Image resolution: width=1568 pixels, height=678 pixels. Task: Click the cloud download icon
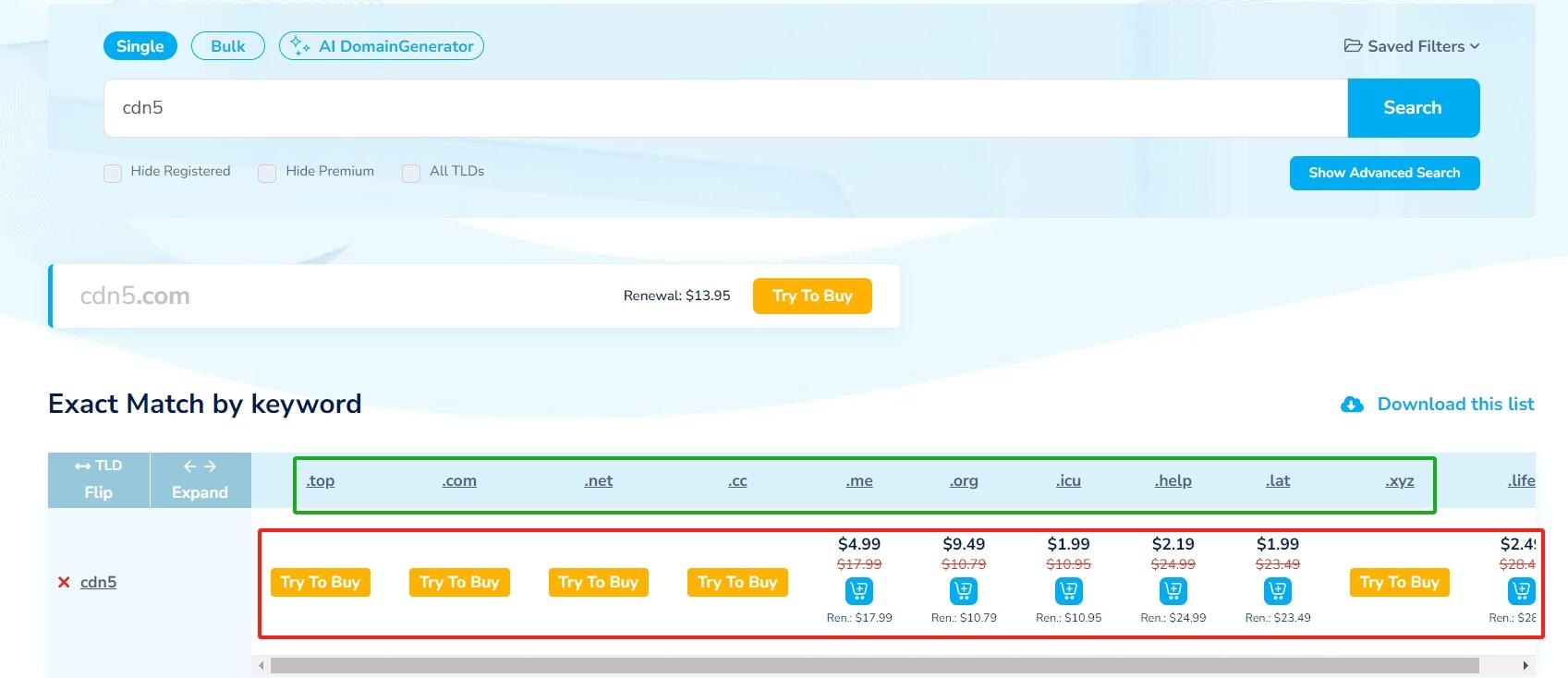click(1352, 405)
